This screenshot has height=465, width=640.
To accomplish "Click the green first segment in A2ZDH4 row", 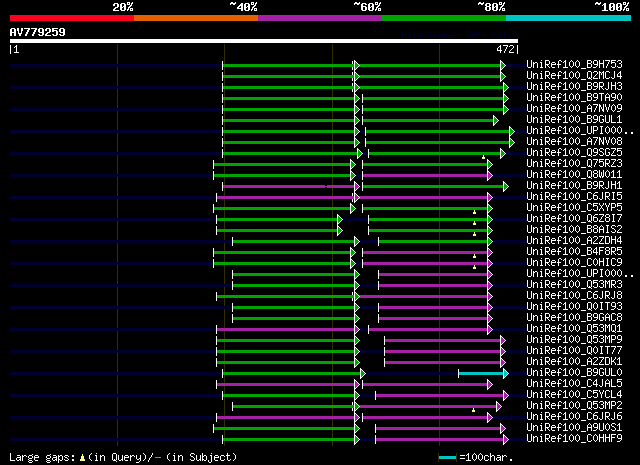I will pos(296,242).
